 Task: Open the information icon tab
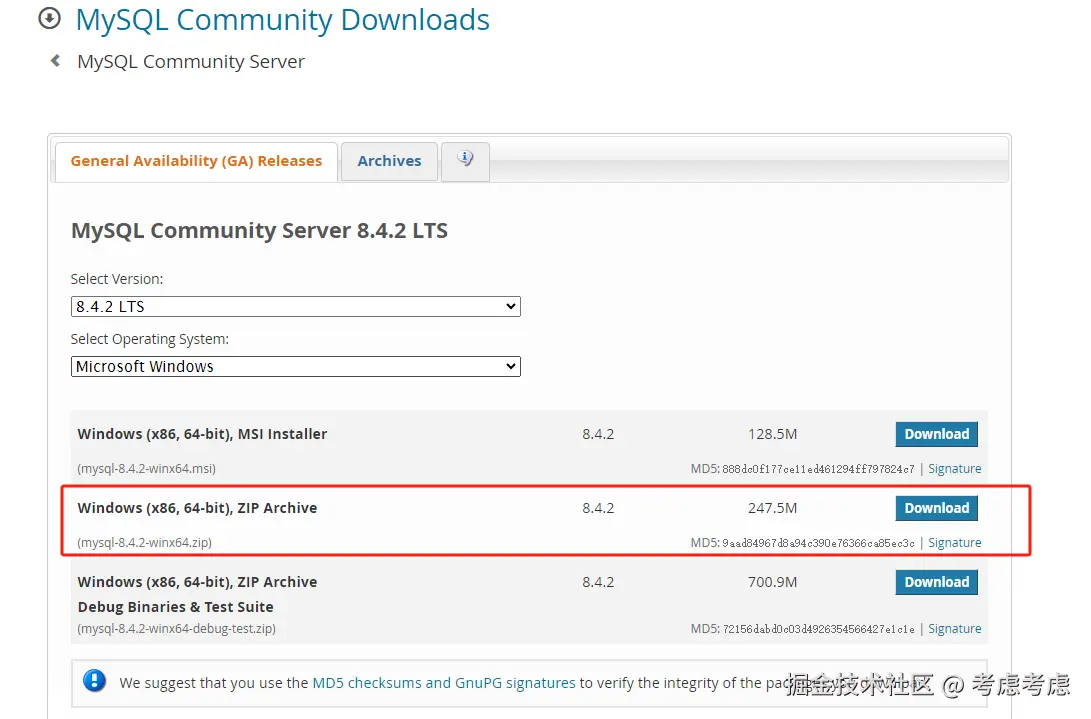(x=465, y=161)
